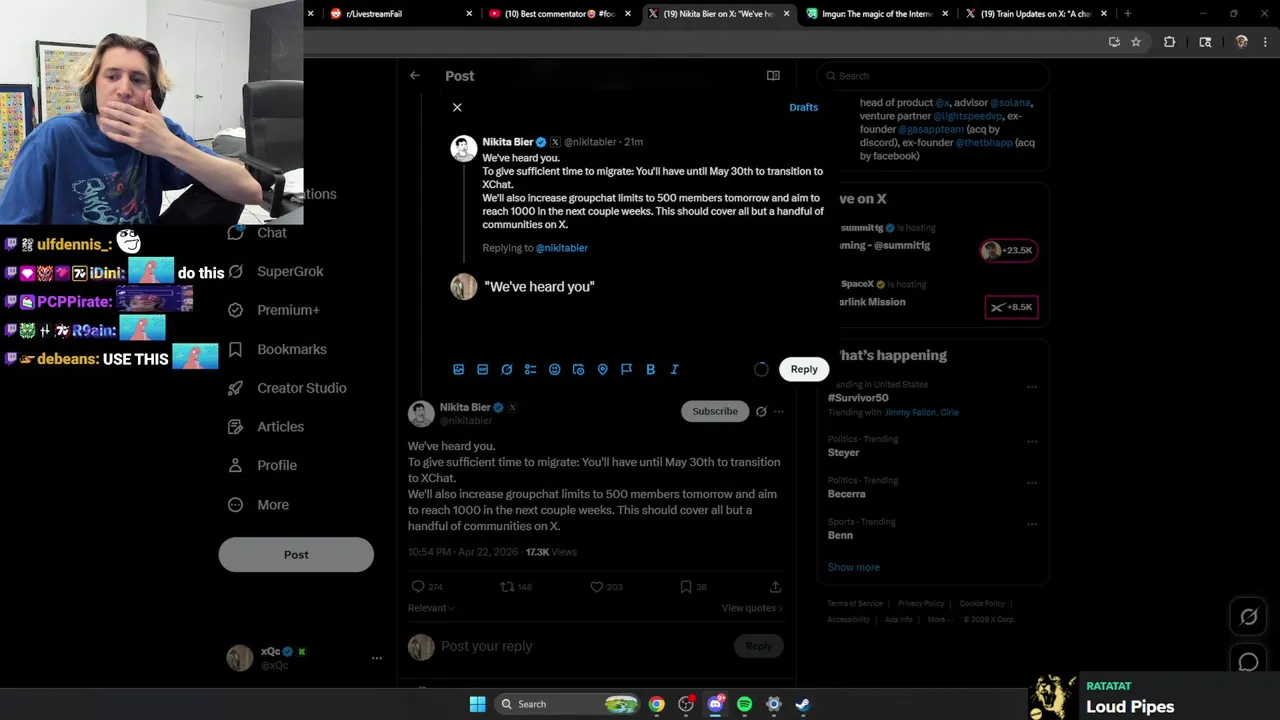
Task: Open more options for Steyer trend
Action: [1032, 442]
